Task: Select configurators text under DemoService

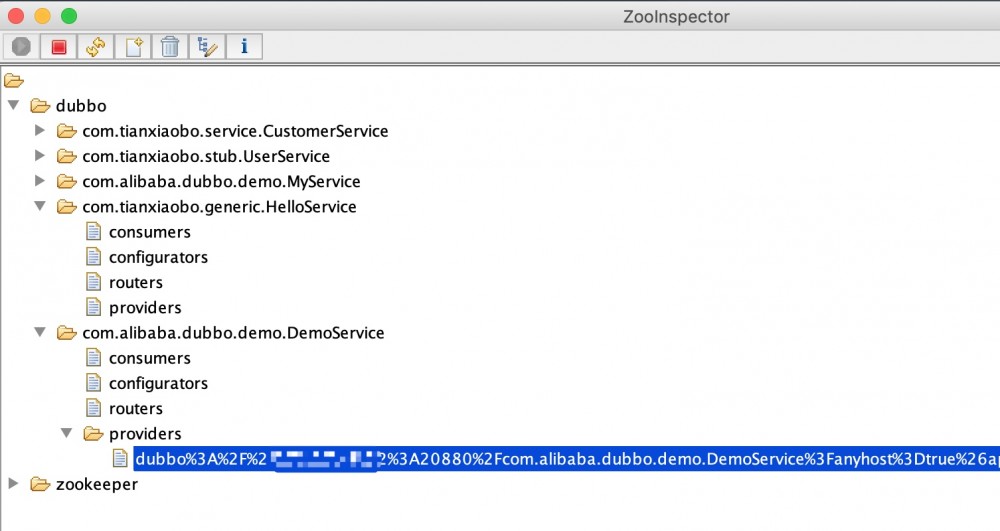Action: 158,384
